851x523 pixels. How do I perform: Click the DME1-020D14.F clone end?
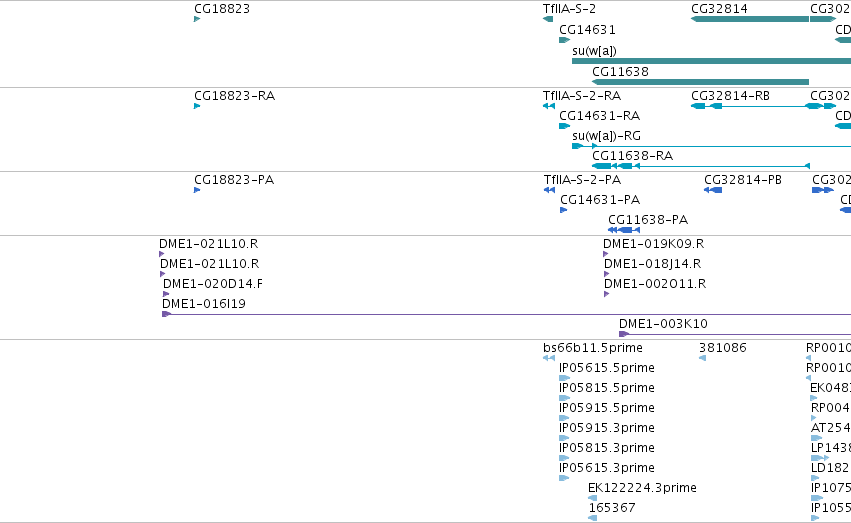coord(166,294)
